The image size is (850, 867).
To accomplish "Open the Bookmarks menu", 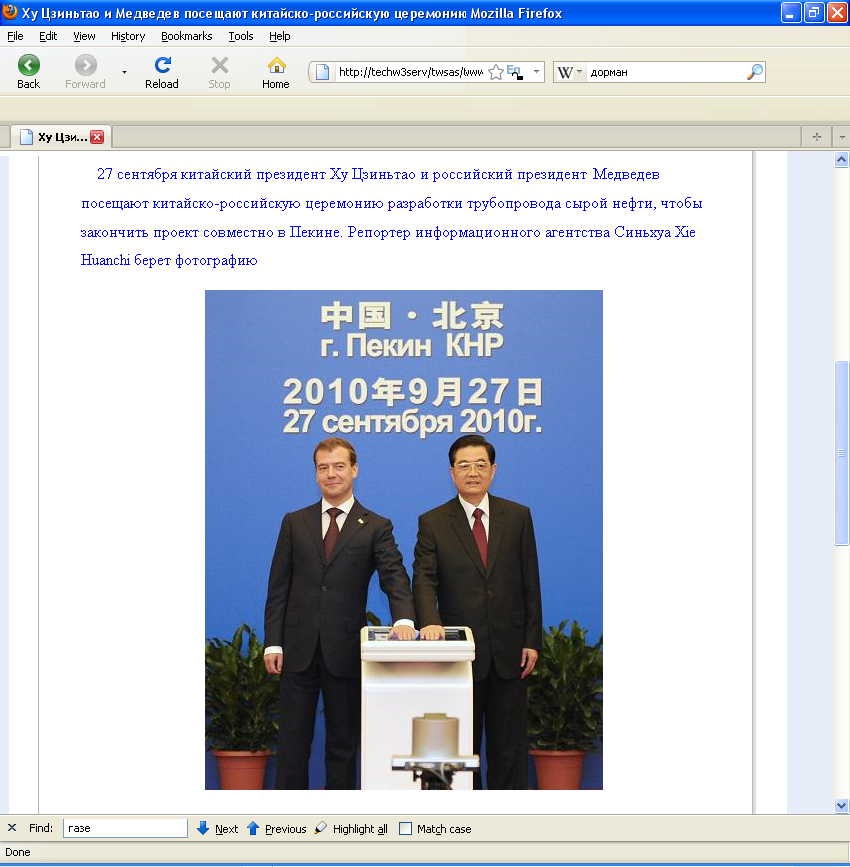I will pyautogui.click(x=186, y=36).
